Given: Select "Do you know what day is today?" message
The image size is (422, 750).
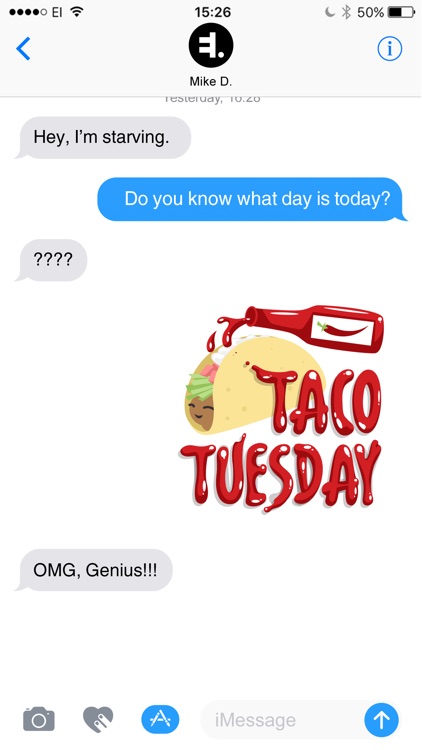Looking at the screenshot, I should click(x=252, y=199).
